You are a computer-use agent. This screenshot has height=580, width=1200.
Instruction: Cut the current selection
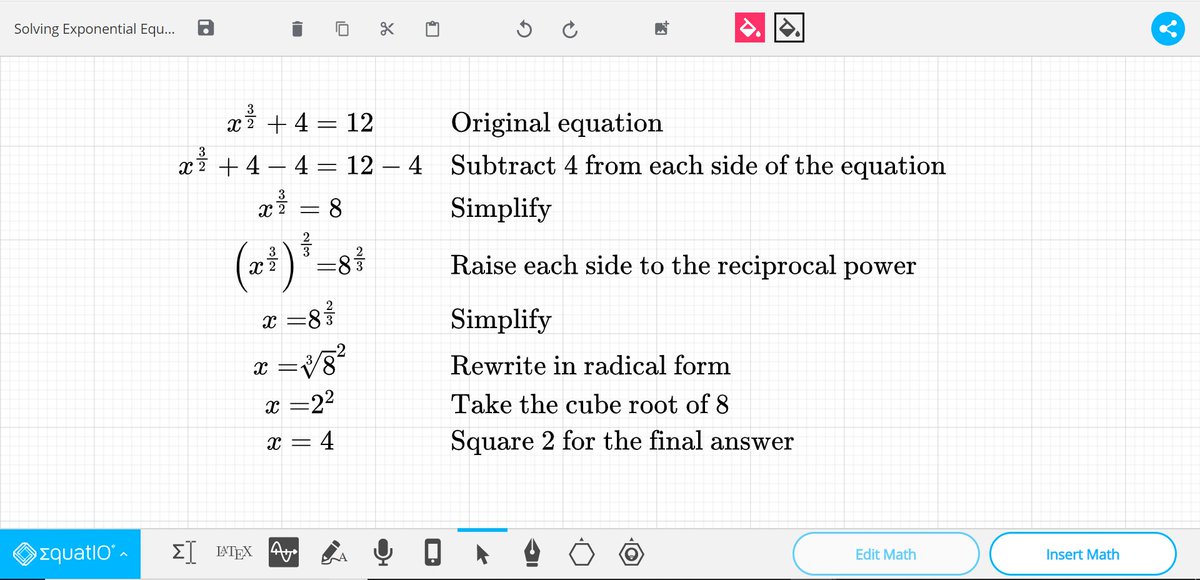click(388, 29)
